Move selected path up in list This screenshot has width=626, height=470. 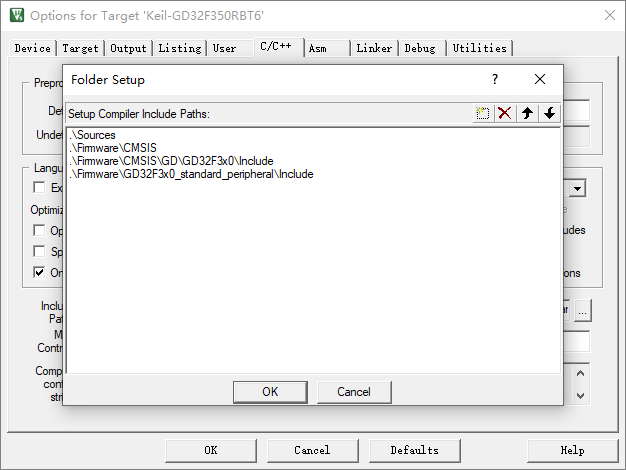(527, 113)
